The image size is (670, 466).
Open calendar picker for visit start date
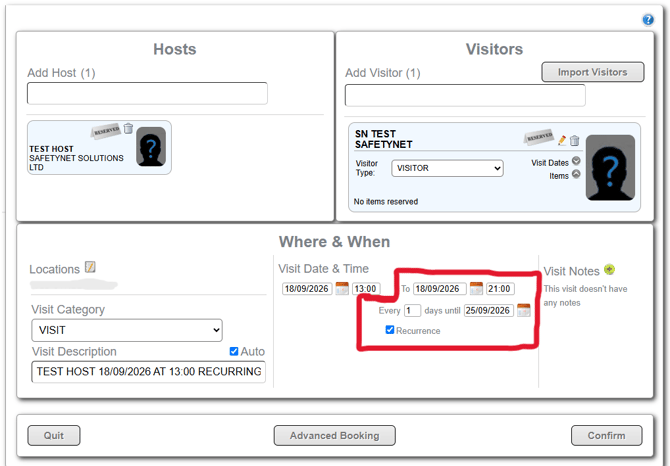[342, 288]
